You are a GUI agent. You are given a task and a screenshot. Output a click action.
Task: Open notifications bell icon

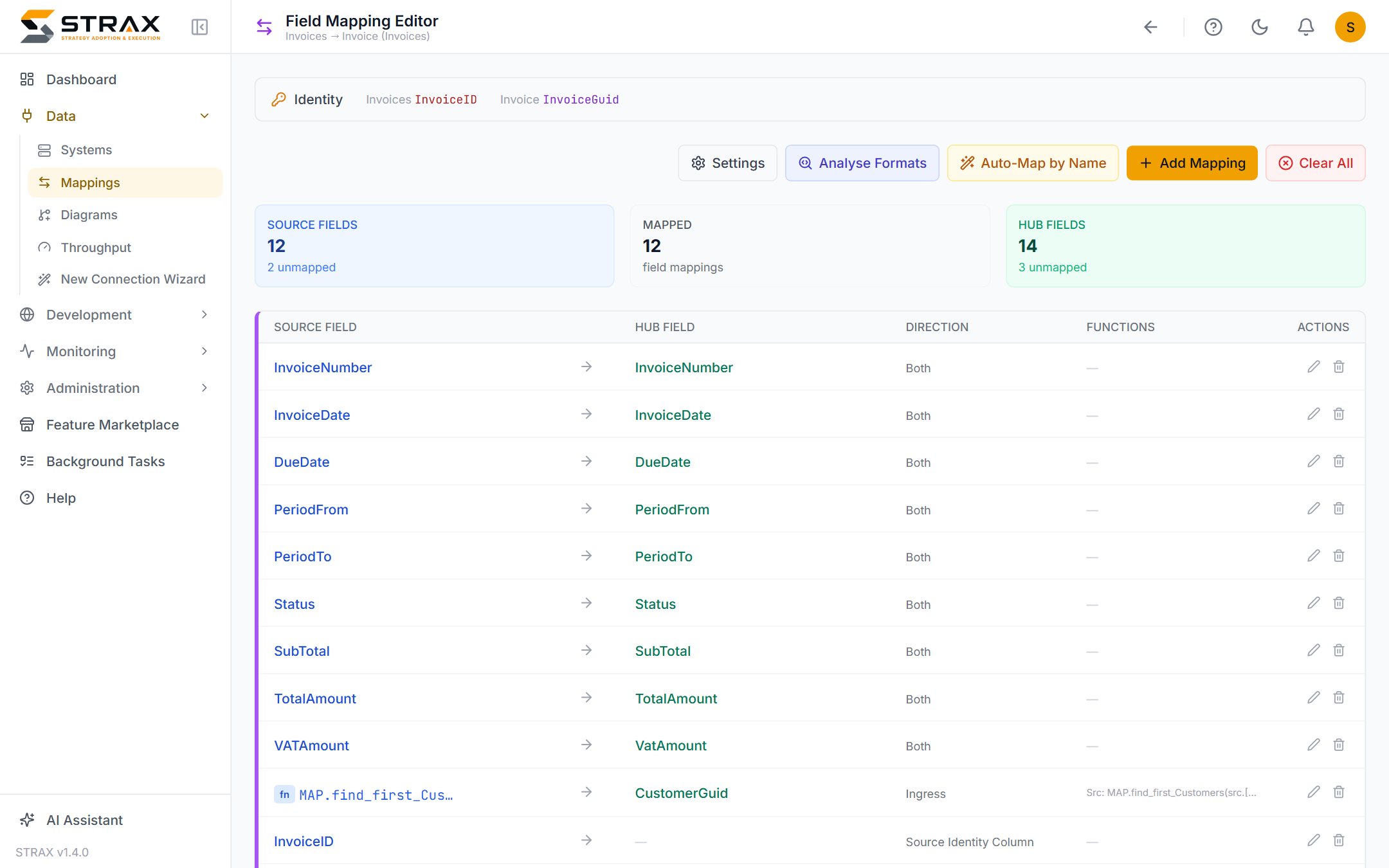(x=1306, y=27)
